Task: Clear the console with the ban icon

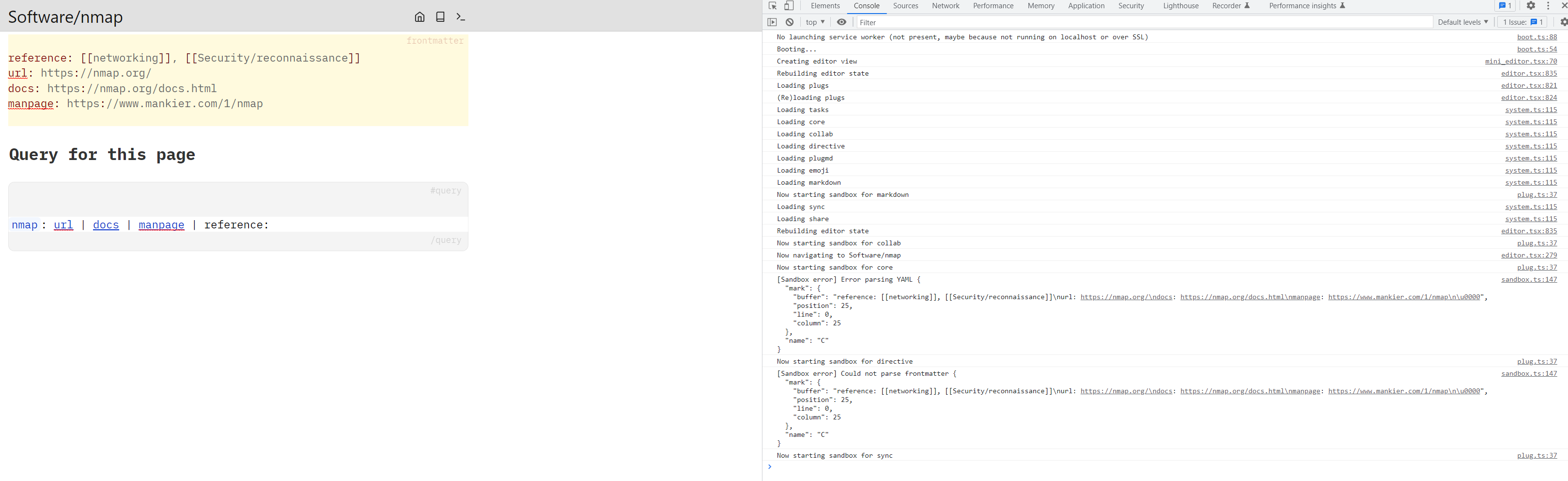Action: pyautogui.click(x=790, y=22)
